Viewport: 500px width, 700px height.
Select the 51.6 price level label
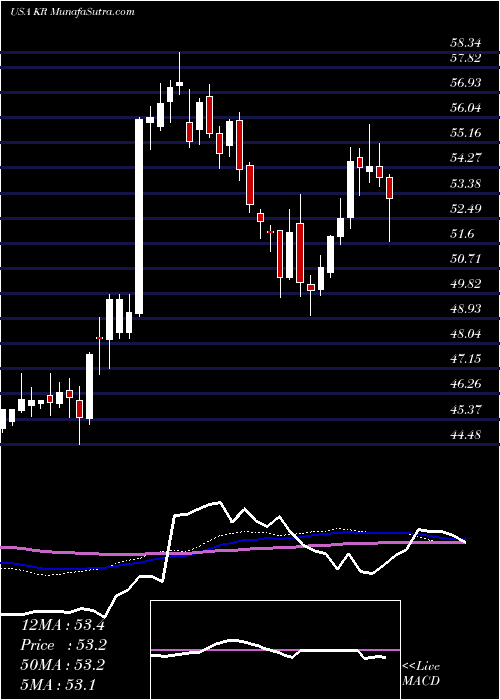point(462,233)
